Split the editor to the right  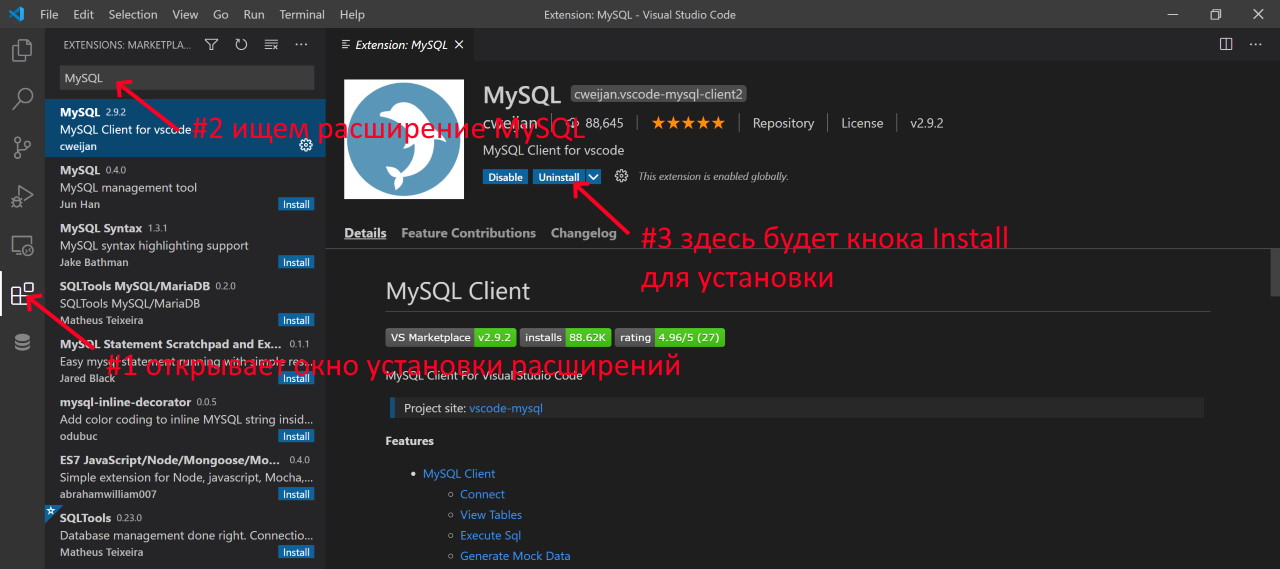[1226, 44]
